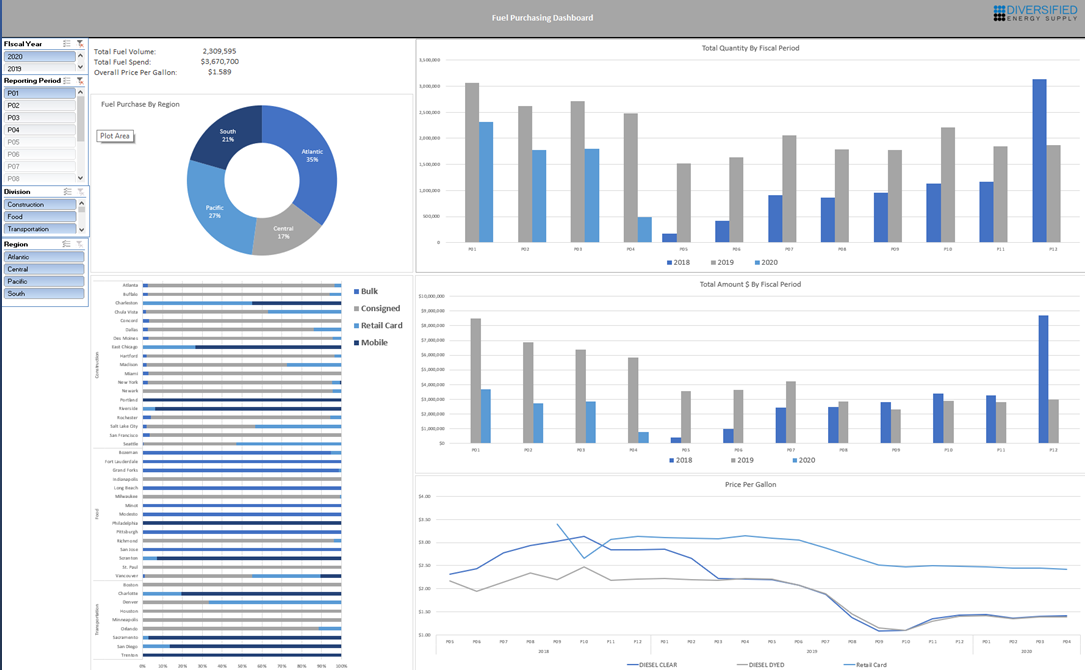Clear the Fiscal Year slicer filter
The image size is (1085, 670).
81,44
